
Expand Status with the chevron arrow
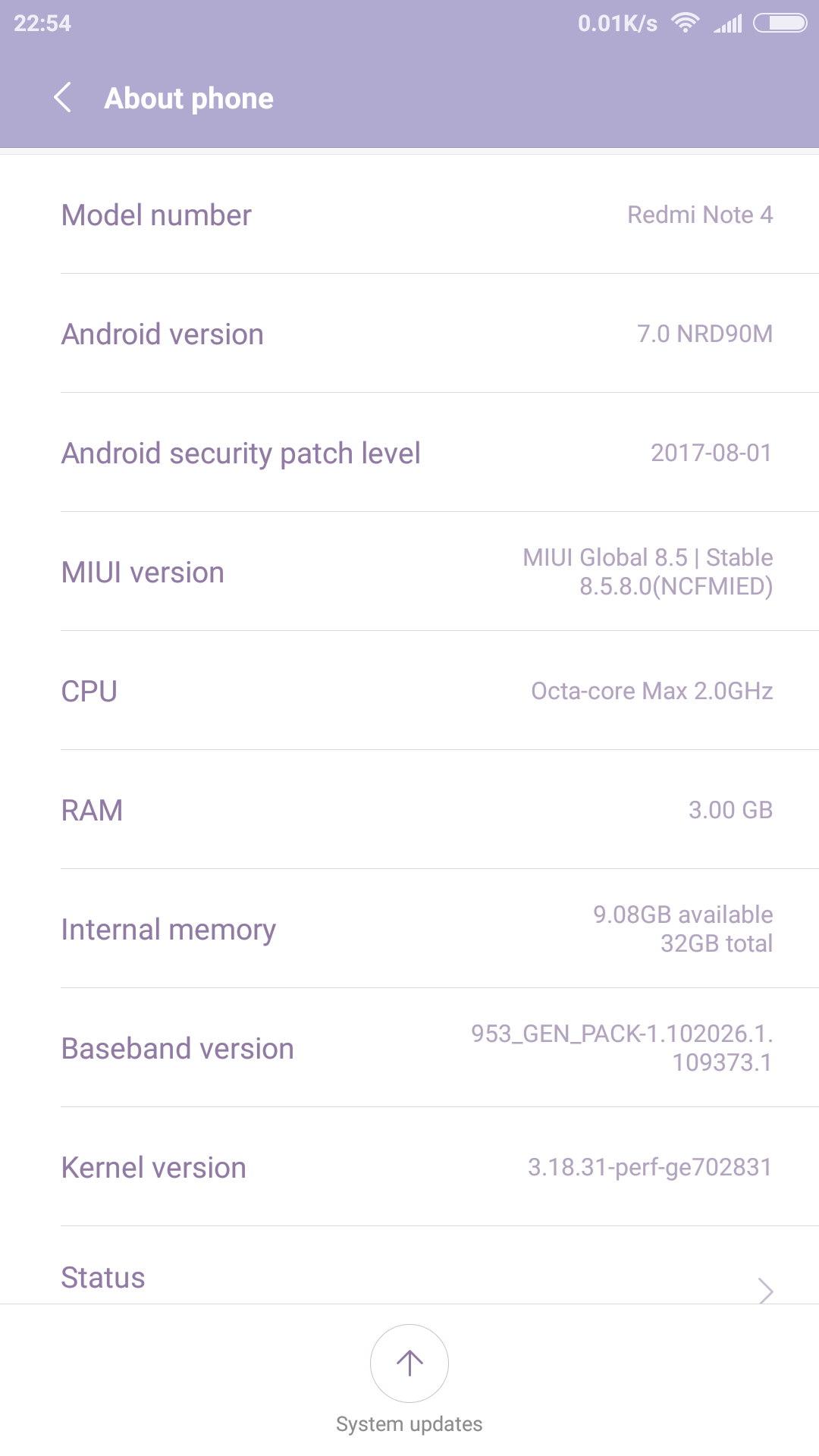click(x=766, y=1290)
